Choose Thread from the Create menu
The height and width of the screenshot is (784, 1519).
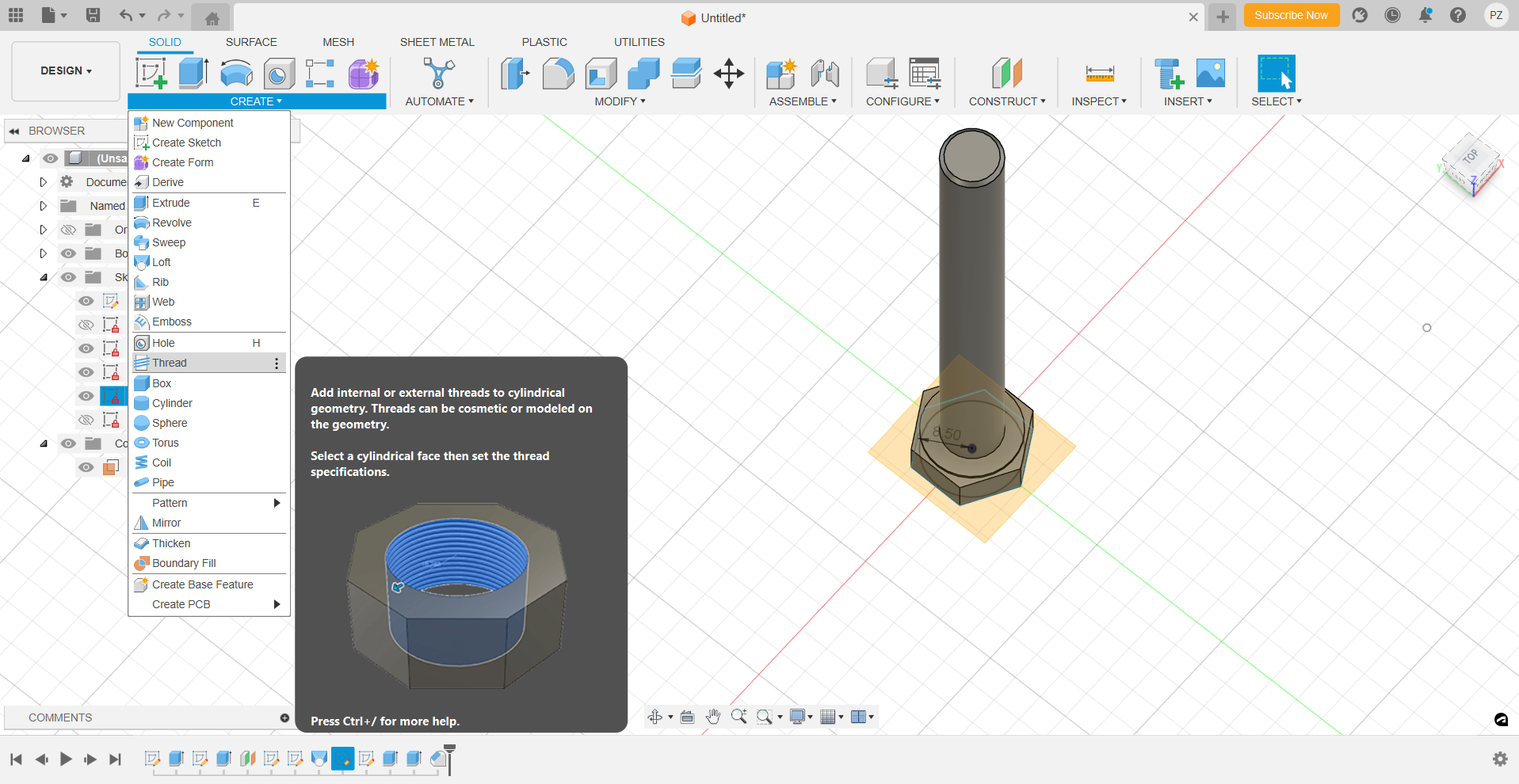click(x=170, y=363)
